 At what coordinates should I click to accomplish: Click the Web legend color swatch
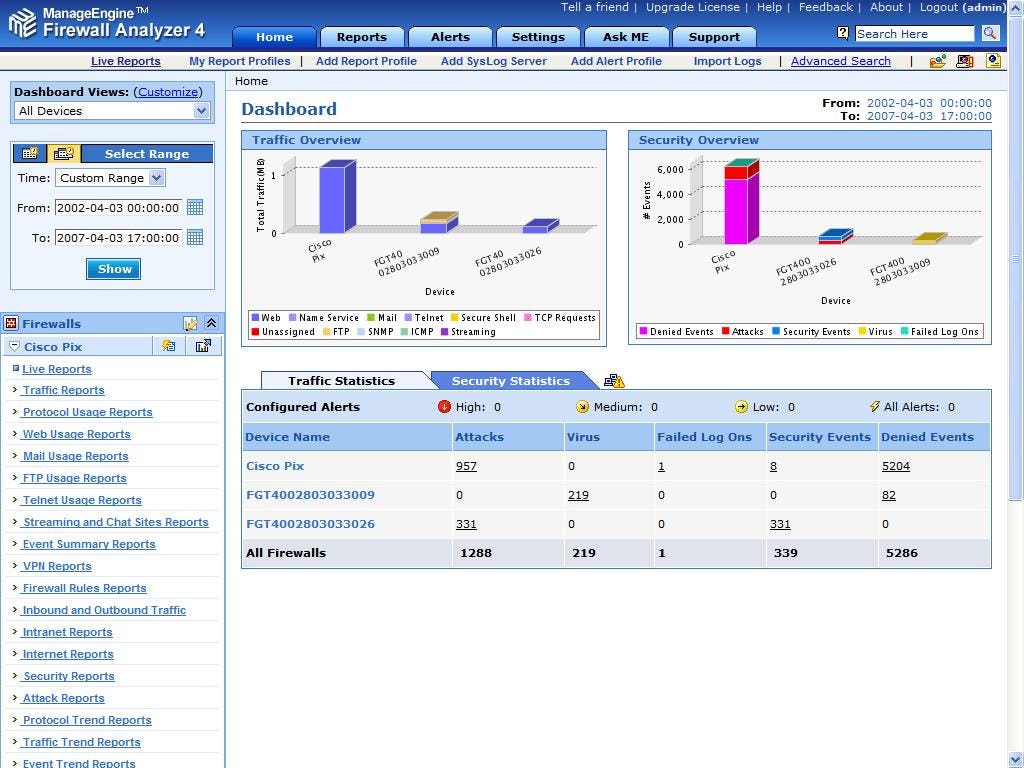click(x=255, y=317)
